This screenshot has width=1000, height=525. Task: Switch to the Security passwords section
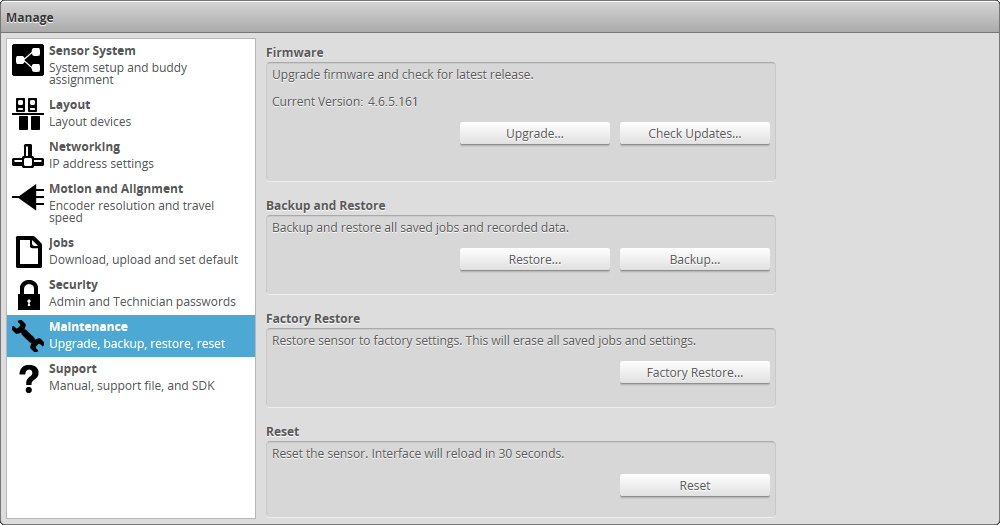coord(131,293)
